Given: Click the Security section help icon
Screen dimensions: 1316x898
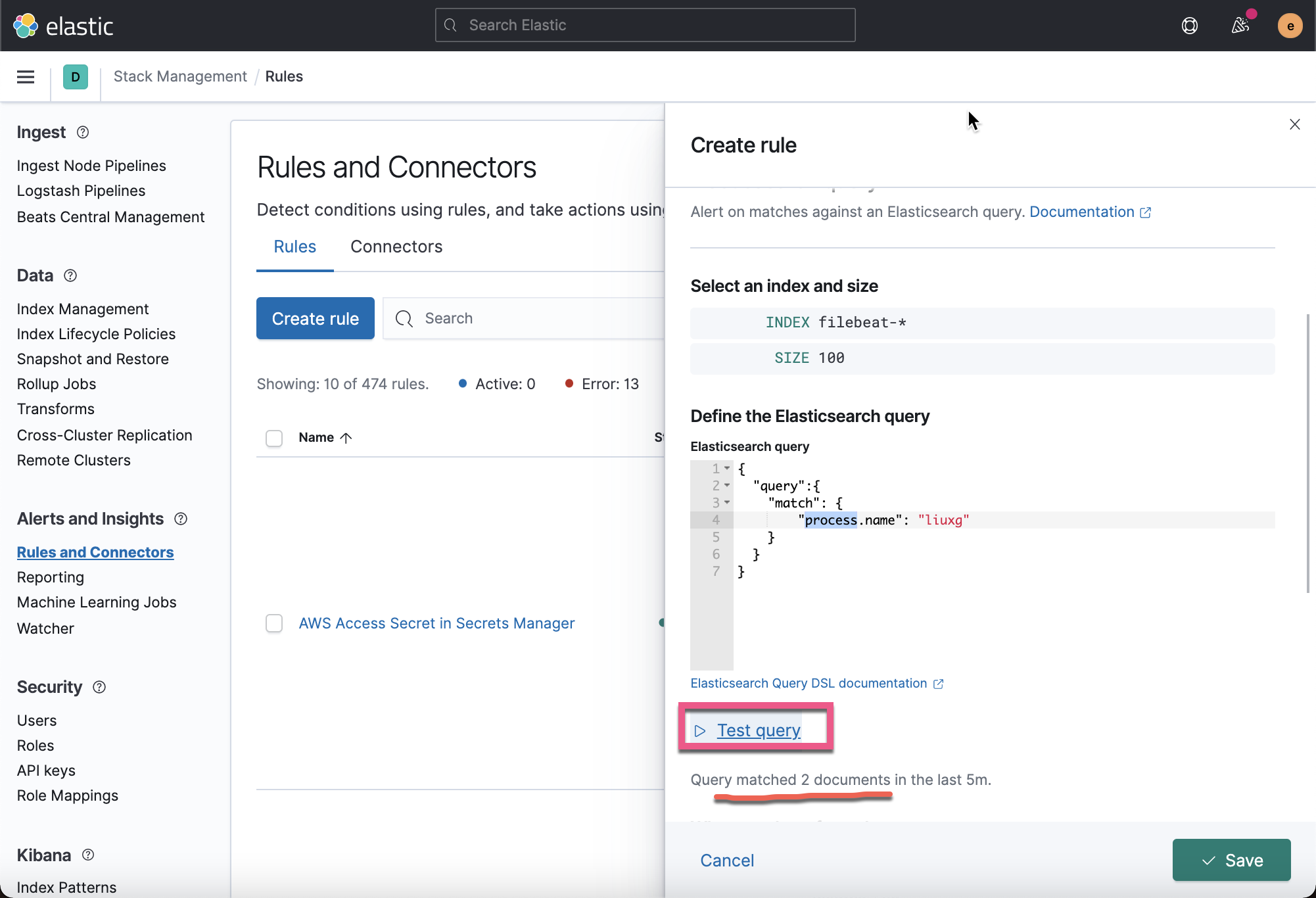Looking at the screenshot, I should coord(99,687).
